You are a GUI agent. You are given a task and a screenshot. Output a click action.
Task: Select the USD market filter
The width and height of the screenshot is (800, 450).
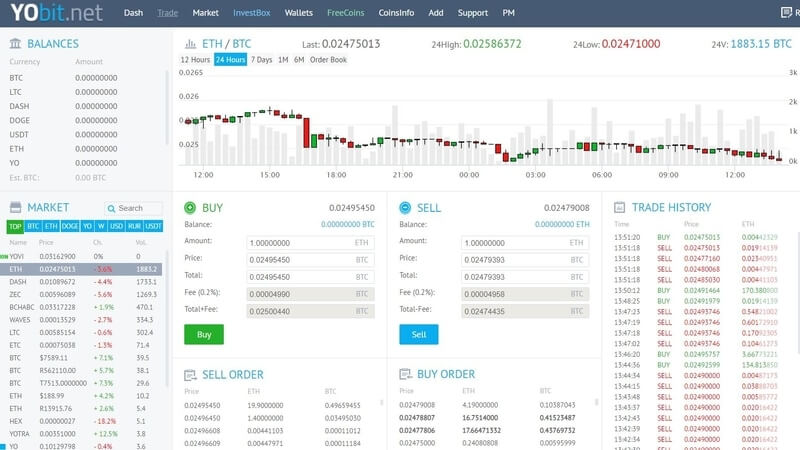[116, 226]
